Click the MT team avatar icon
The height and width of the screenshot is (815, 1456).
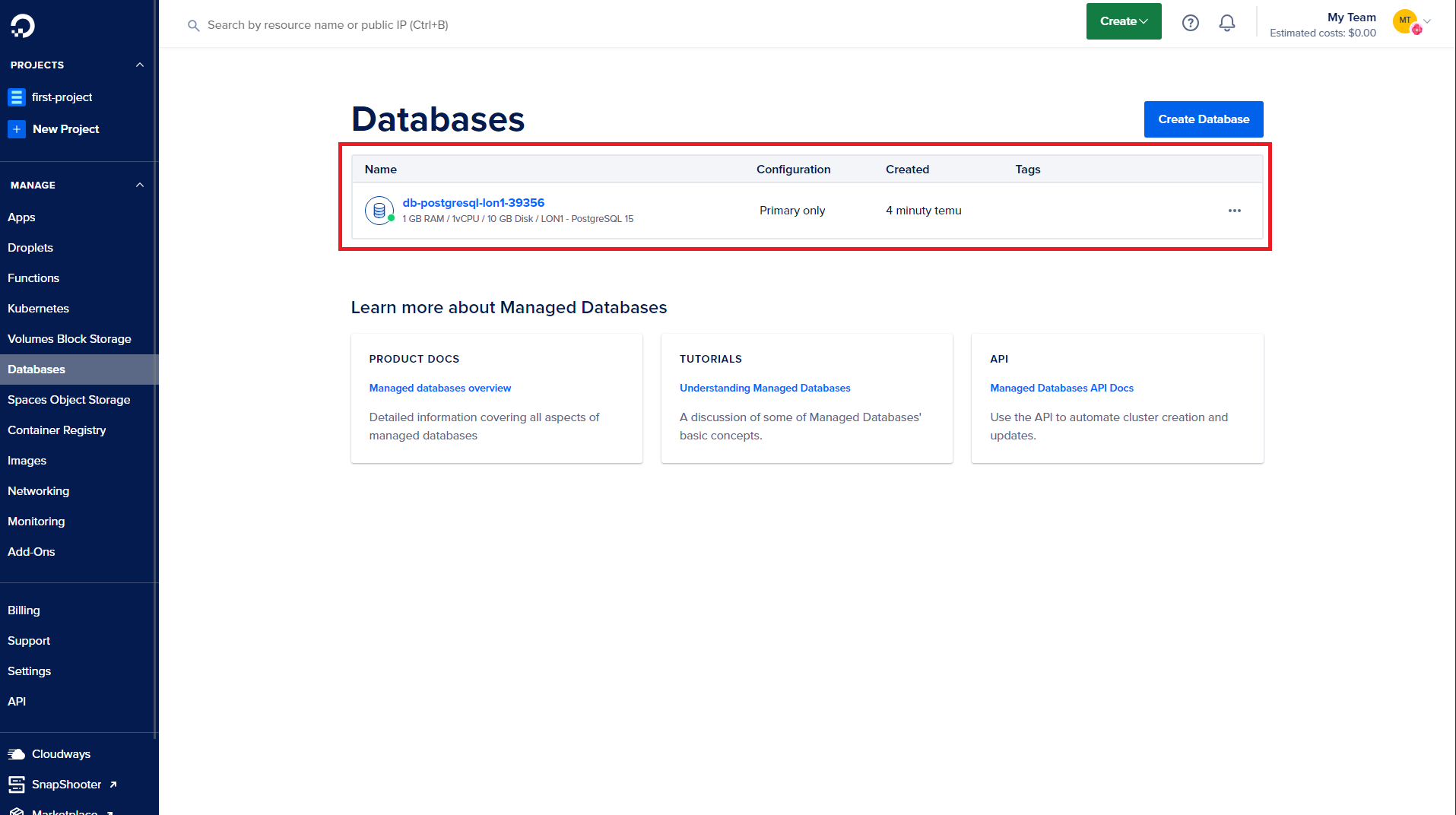[1405, 21]
